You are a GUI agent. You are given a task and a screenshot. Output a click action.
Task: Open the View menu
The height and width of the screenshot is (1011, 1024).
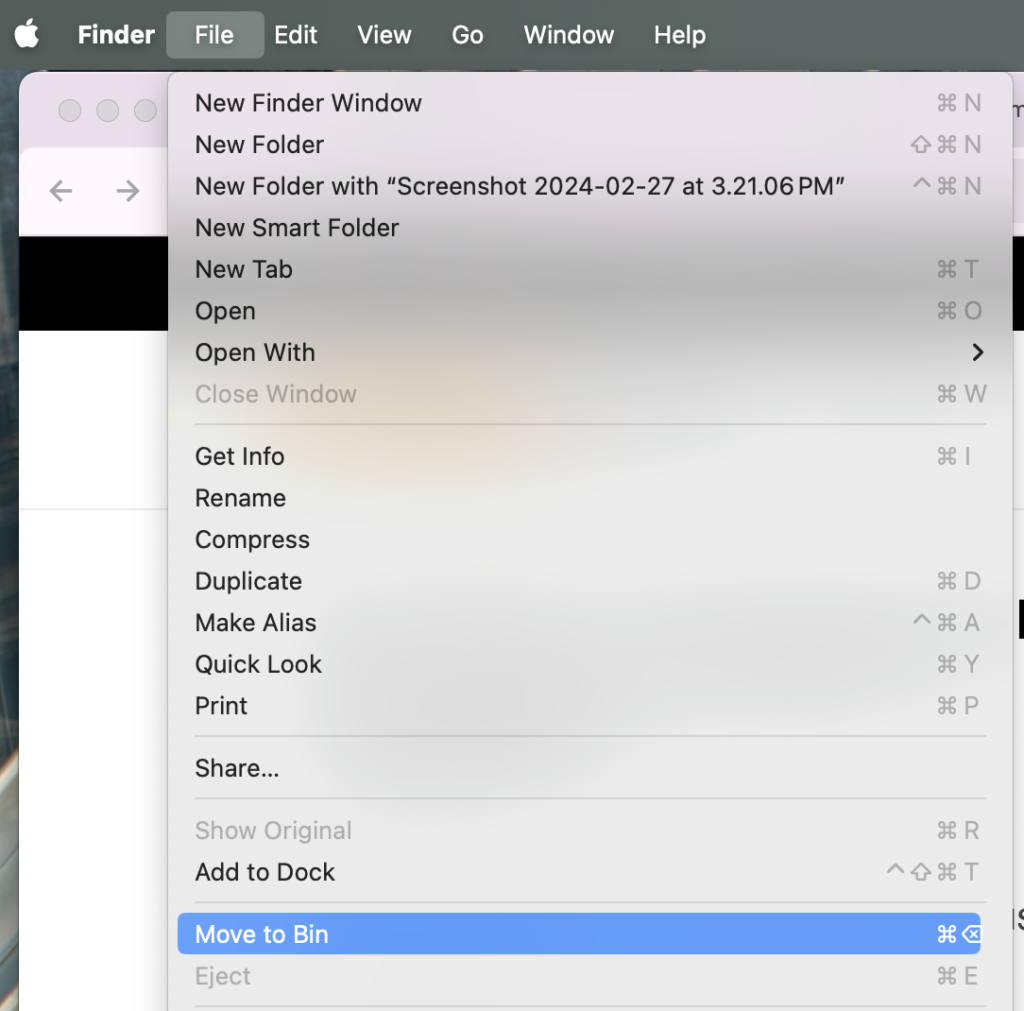click(383, 34)
